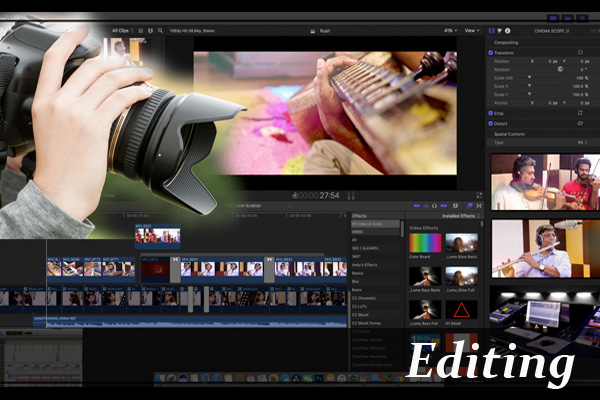The image size is (600, 400).
Task: Select the Luma Rays Full effect thumbnail
Action: click(x=425, y=309)
